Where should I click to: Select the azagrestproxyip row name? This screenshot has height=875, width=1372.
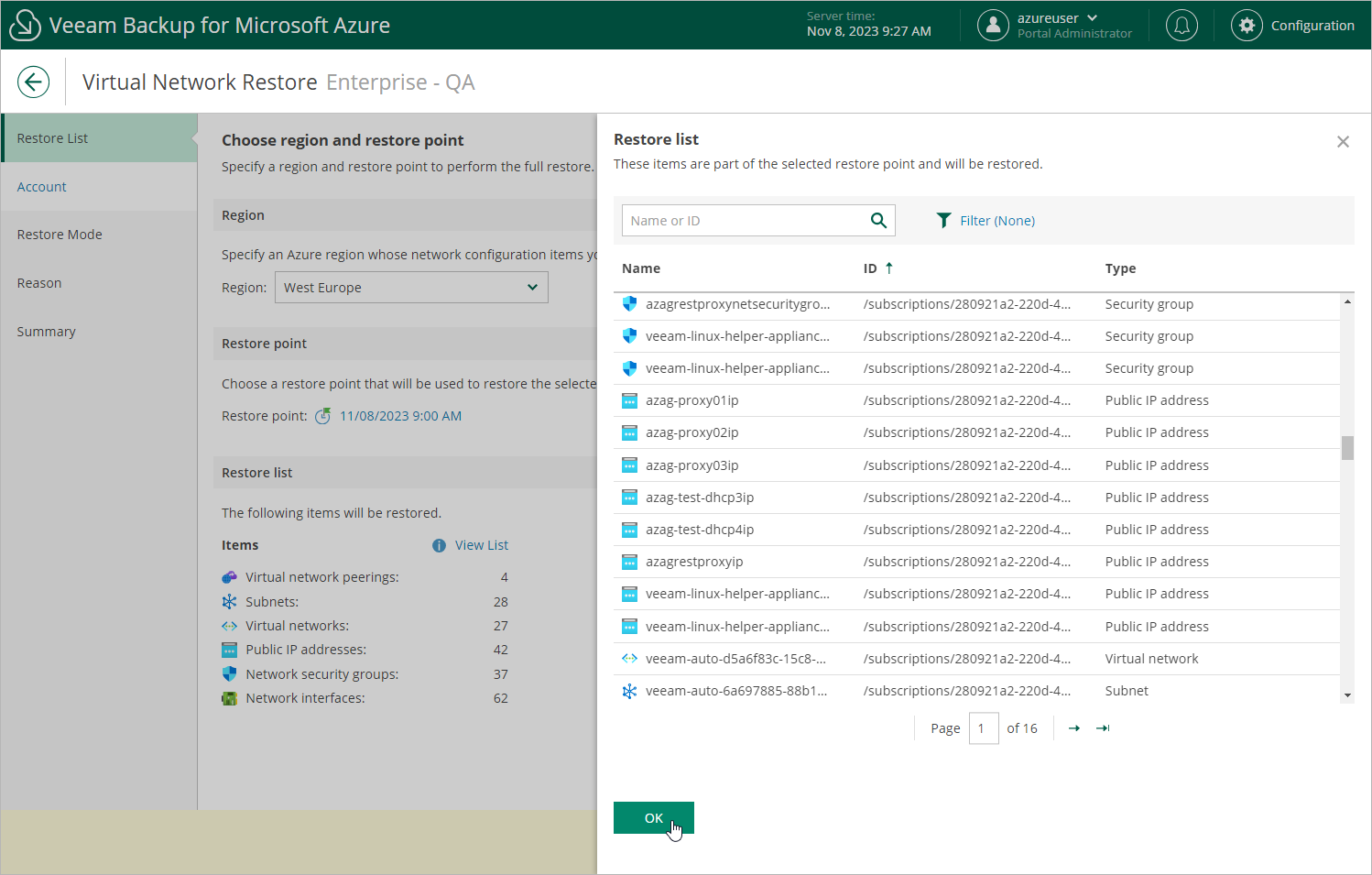point(694,562)
